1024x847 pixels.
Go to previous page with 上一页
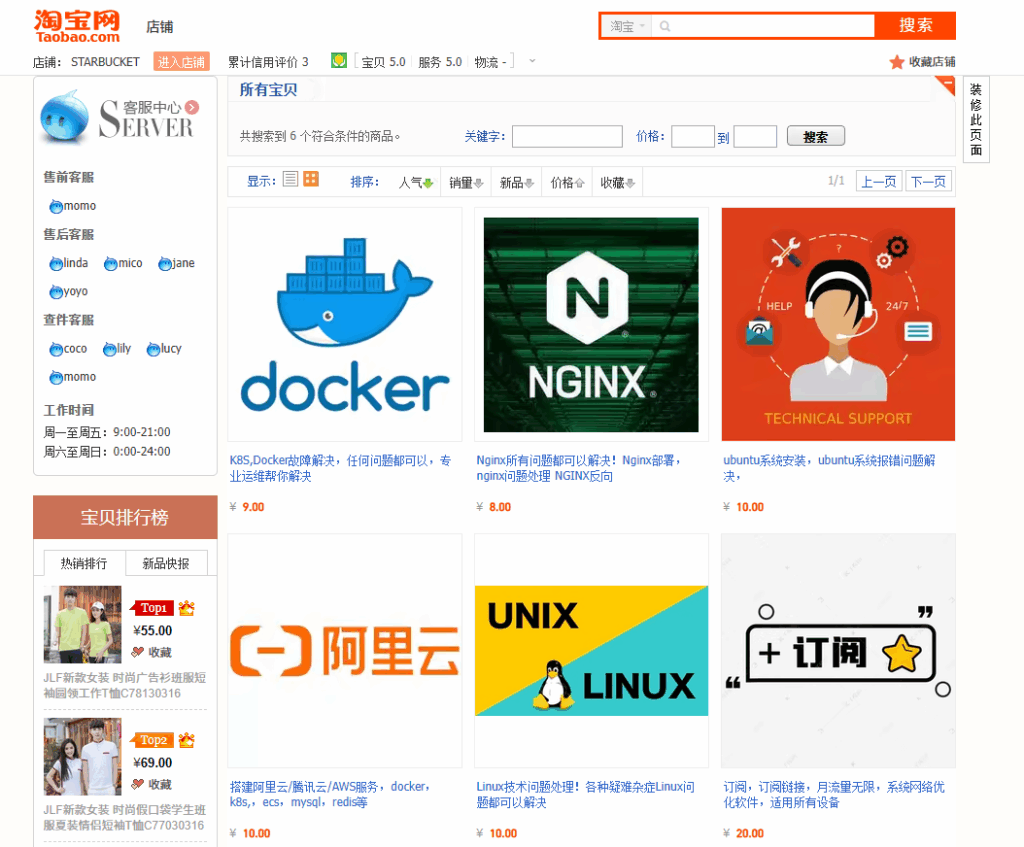click(878, 181)
